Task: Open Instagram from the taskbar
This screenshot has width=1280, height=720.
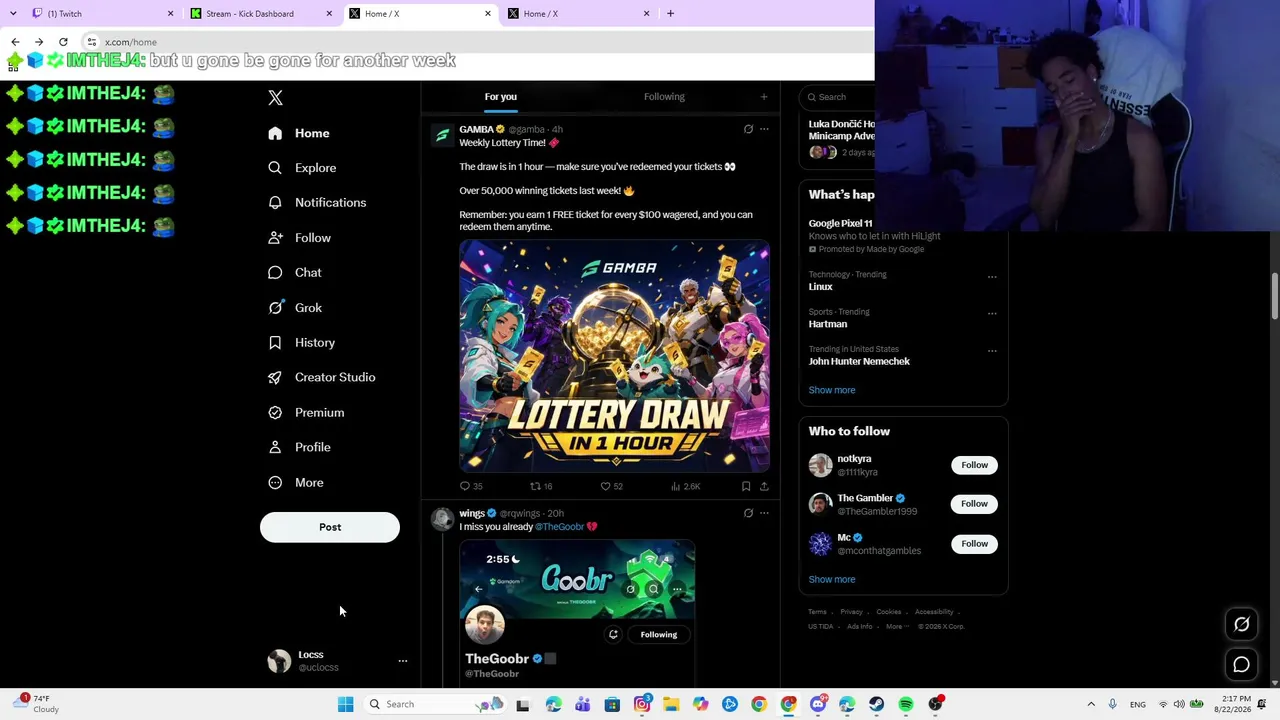Action: coord(642,704)
